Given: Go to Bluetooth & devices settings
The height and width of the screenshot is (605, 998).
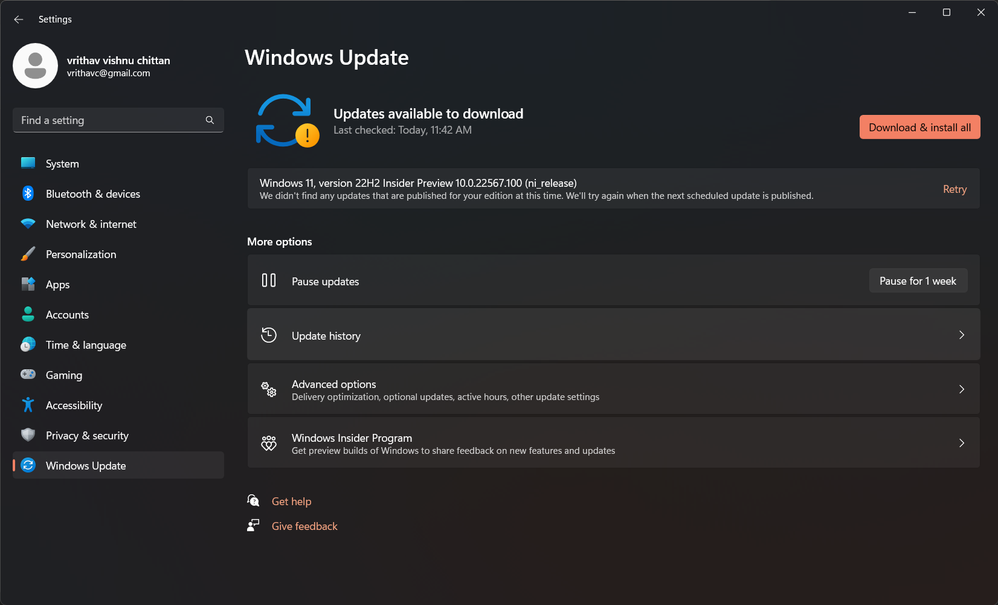Looking at the screenshot, I should [118, 193].
